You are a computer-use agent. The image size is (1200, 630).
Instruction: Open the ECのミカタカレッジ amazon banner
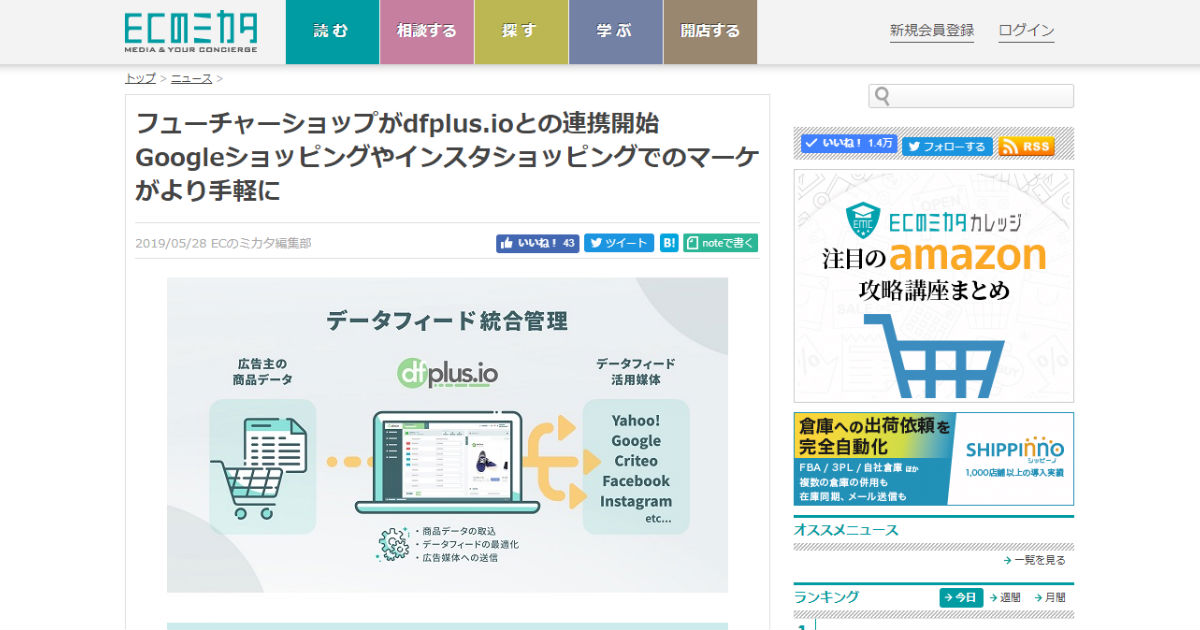pos(934,286)
